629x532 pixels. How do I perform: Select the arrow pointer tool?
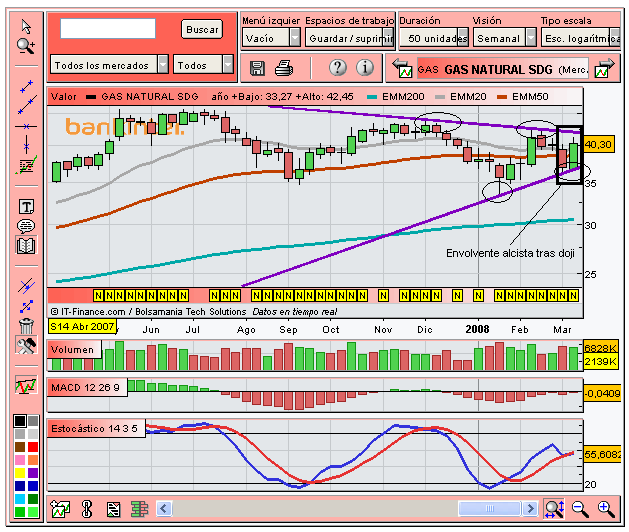click(26, 26)
